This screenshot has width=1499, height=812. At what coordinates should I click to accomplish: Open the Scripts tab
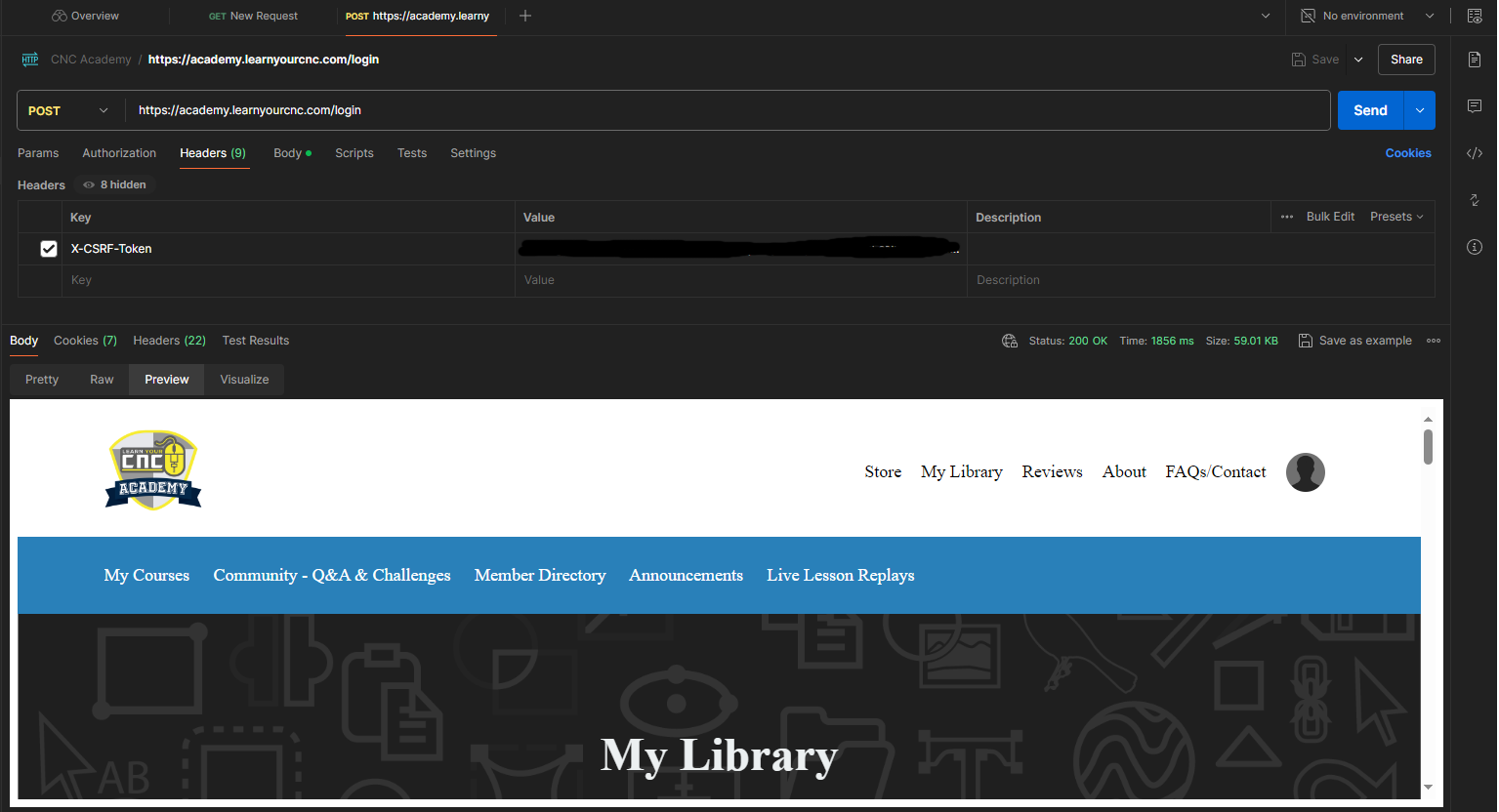(x=354, y=153)
